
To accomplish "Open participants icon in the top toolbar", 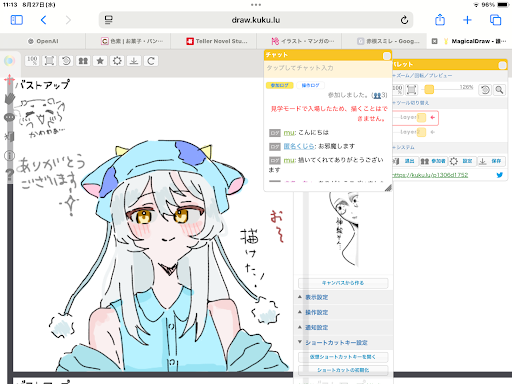I will click(83, 61).
